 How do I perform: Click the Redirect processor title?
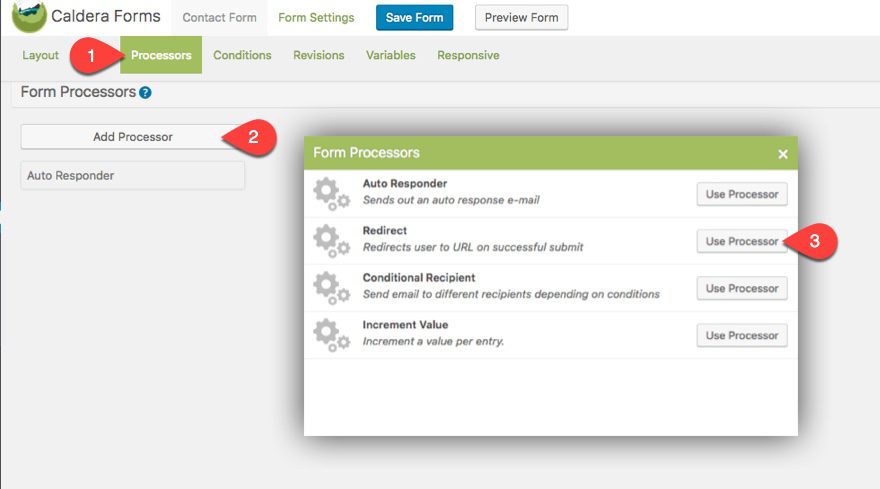tap(384, 231)
